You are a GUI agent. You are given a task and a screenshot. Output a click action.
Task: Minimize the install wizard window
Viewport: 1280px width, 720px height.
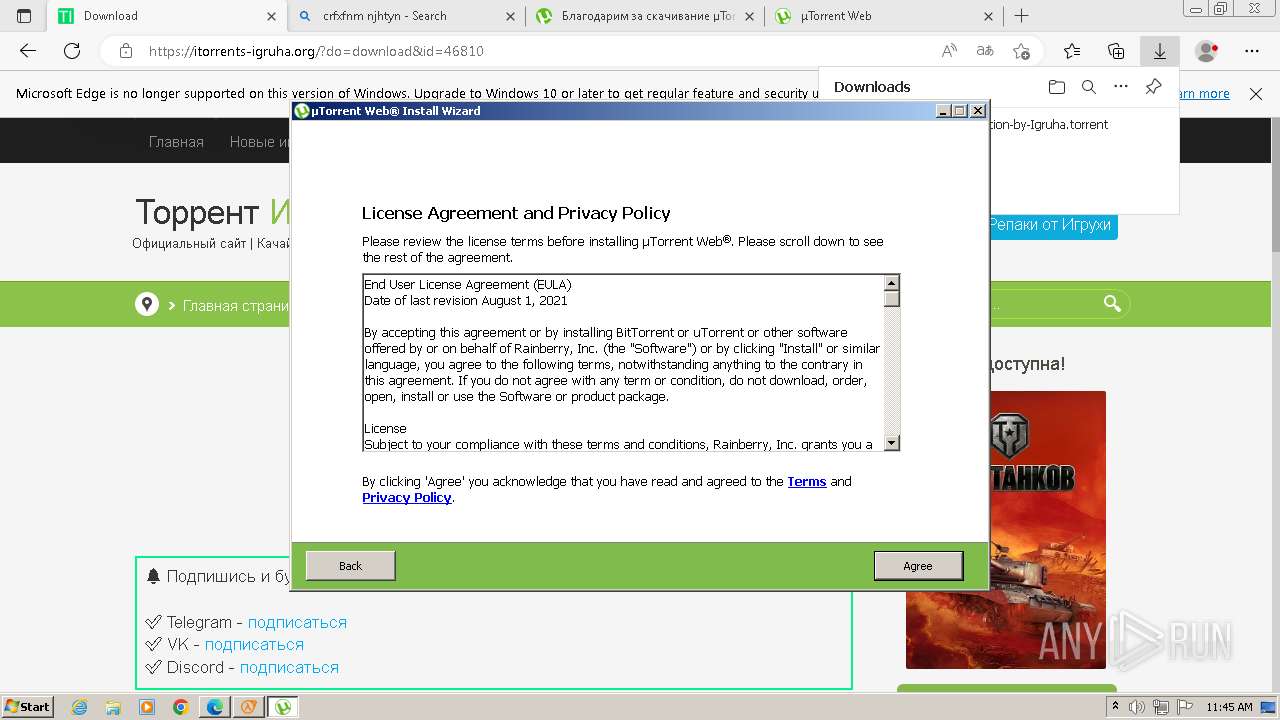pyautogui.click(x=943, y=111)
